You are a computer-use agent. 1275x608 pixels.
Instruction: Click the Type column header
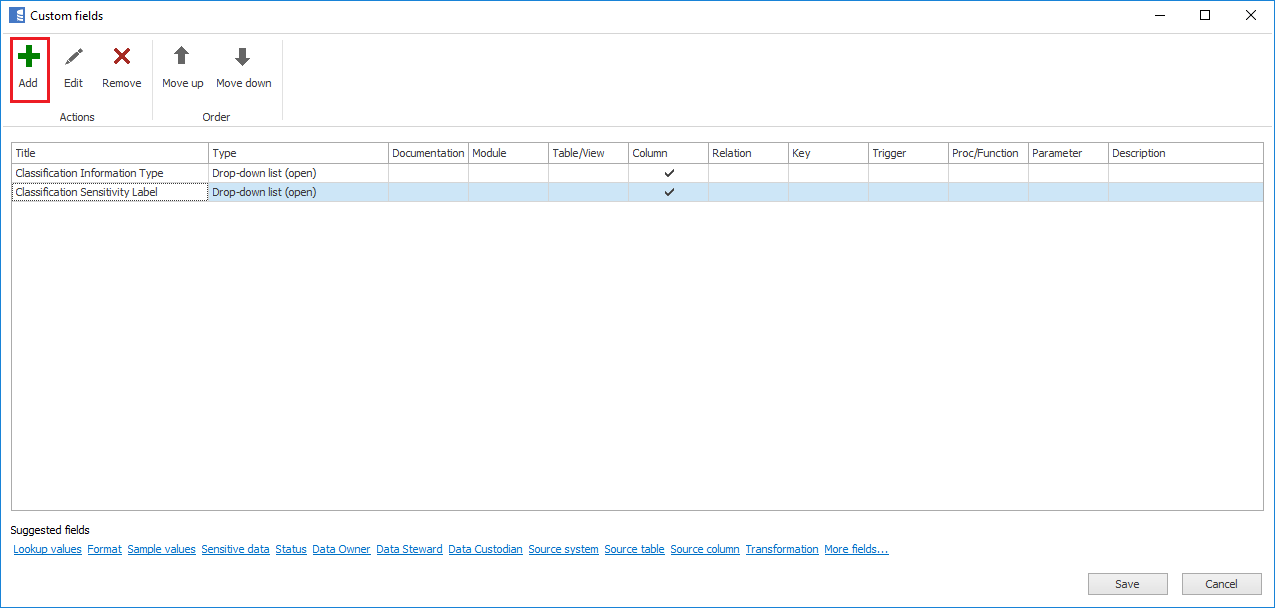tap(298, 153)
